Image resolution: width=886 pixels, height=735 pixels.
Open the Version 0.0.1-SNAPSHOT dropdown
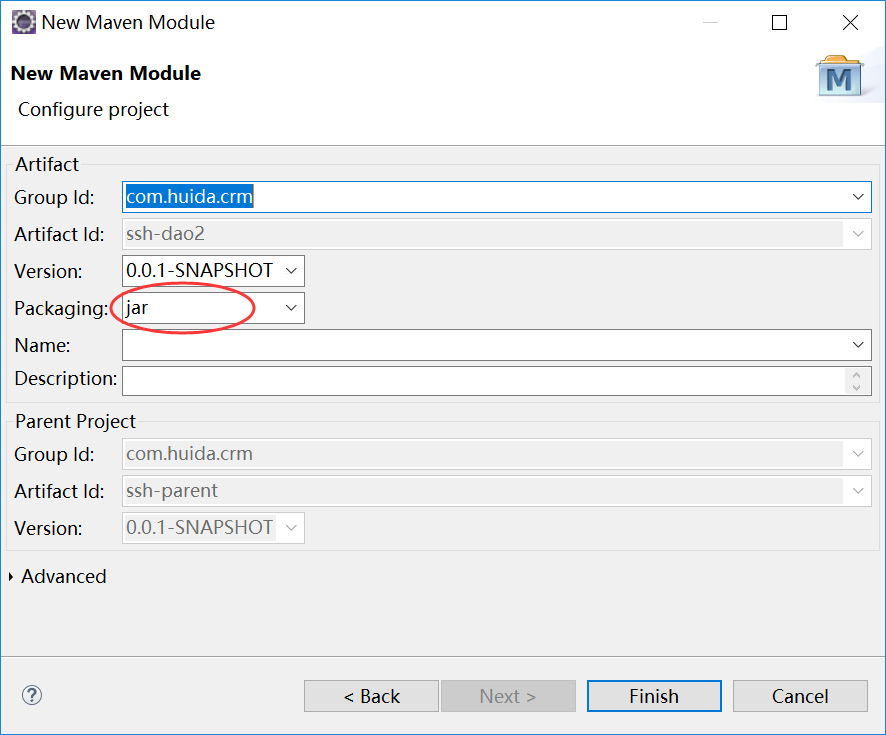[291, 270]
